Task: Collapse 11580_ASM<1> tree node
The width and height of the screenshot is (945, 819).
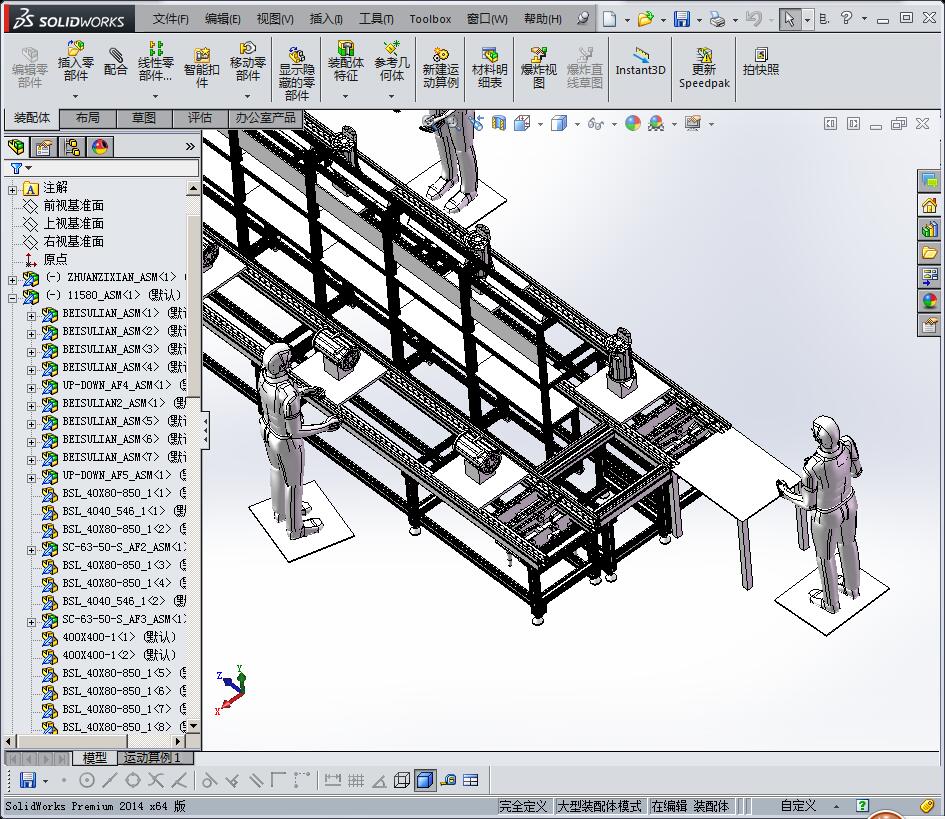Action: point(12,298)
